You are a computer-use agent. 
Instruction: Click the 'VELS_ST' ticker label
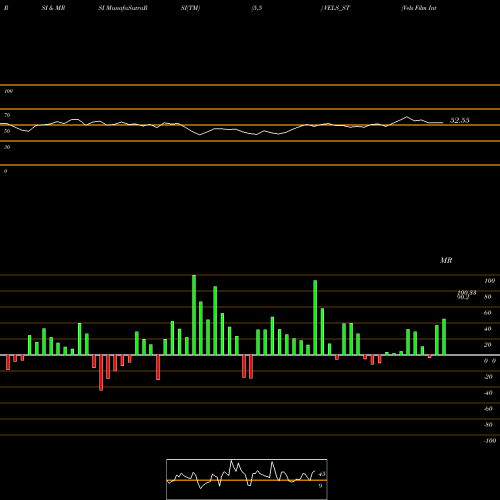click(337, 8)
